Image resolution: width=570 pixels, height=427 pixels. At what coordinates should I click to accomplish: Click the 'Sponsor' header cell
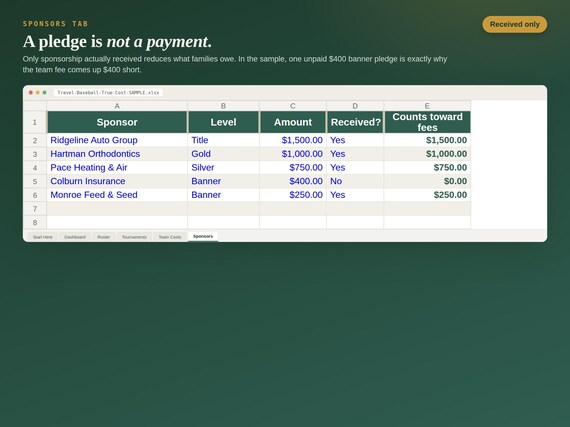tap(117, 122)
